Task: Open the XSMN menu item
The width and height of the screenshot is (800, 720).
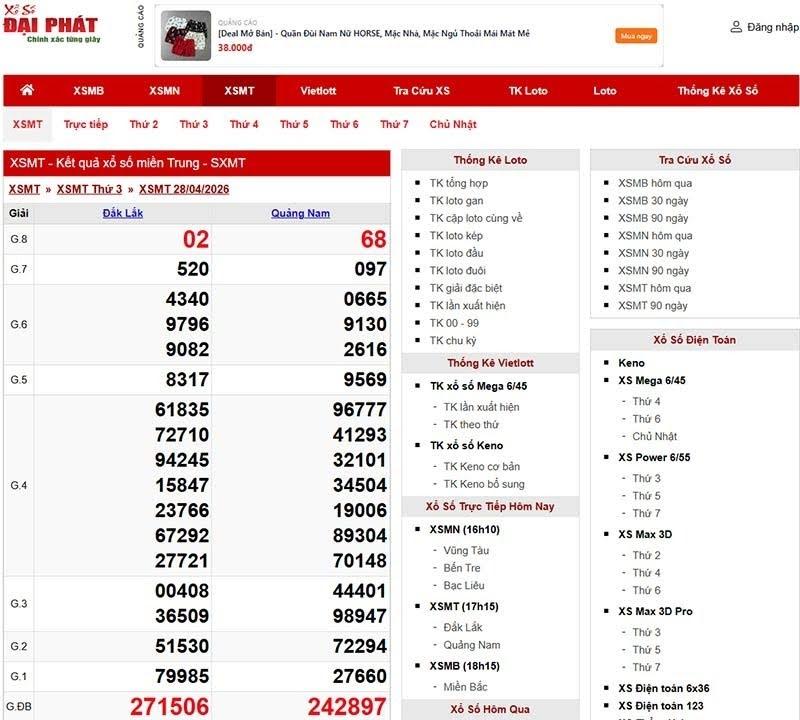Action: (164, 91)
